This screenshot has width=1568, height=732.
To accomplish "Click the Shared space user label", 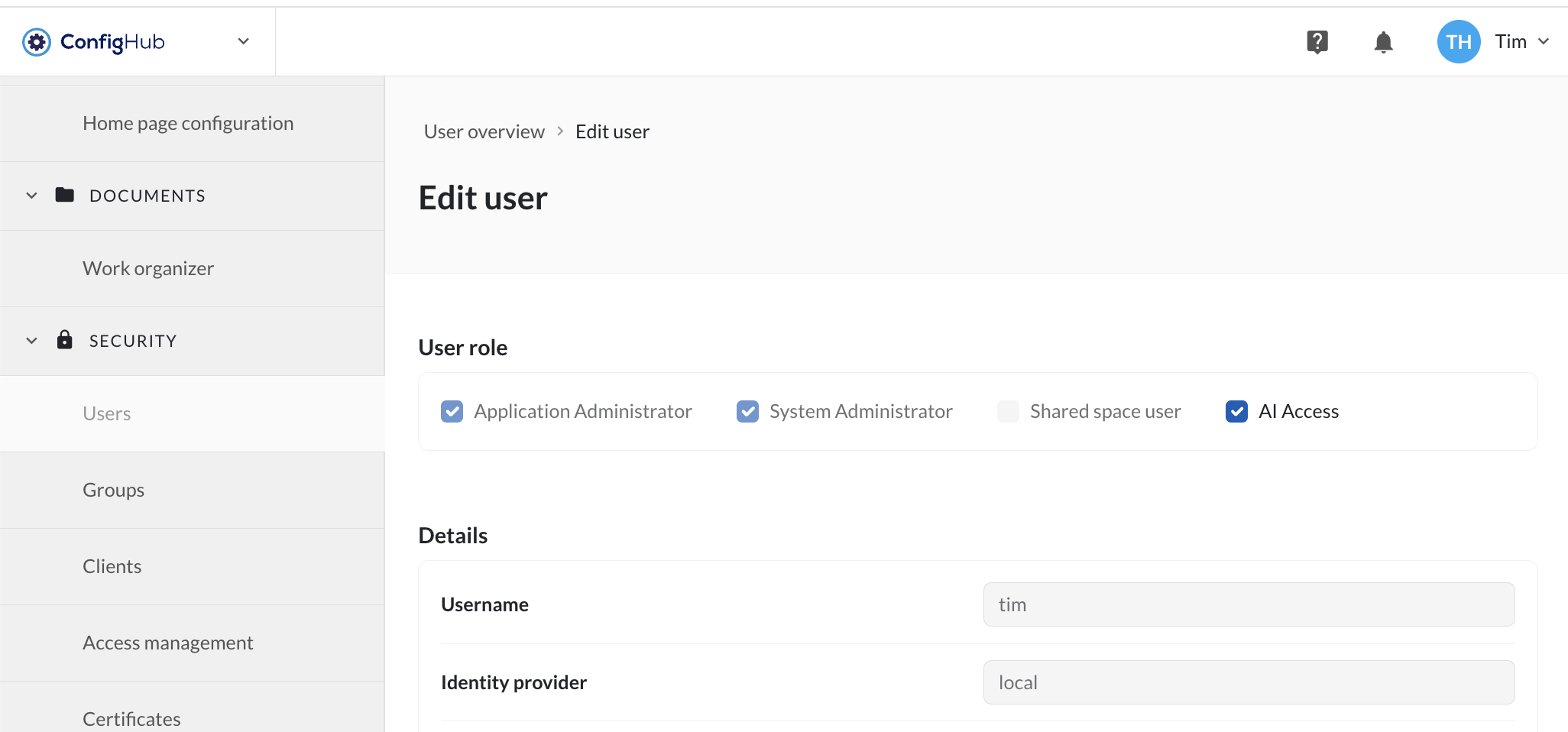I will (x=1105, y=412).
